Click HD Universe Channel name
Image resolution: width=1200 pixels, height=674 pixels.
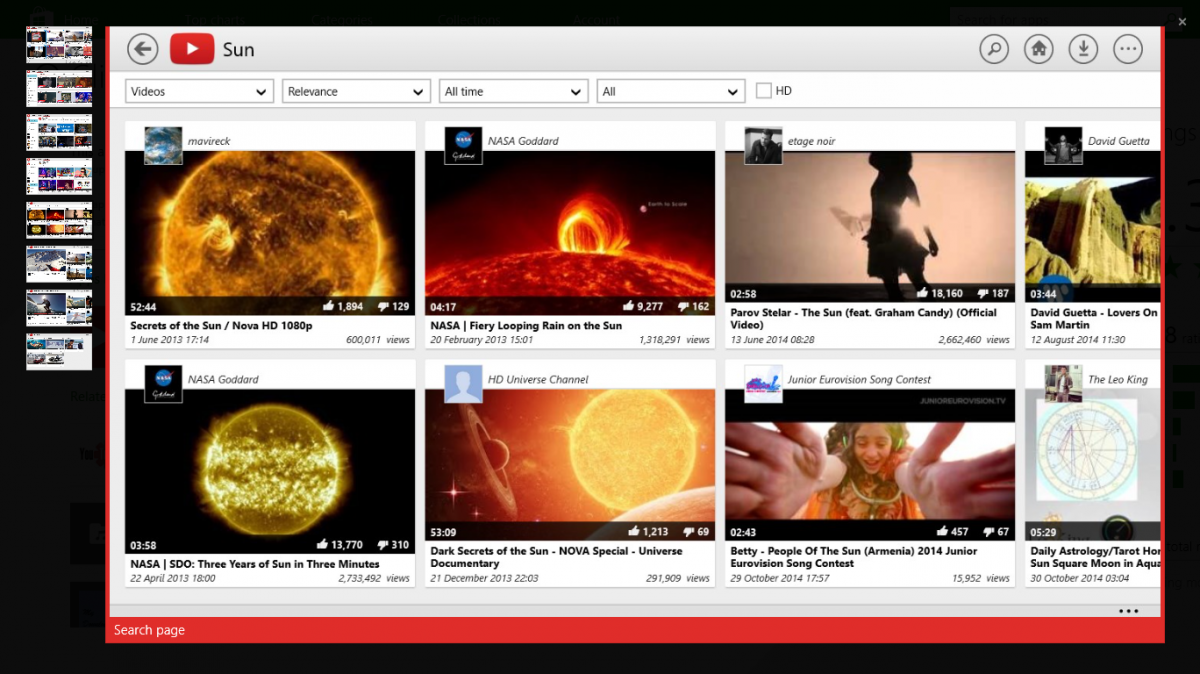tap(538, 379)
